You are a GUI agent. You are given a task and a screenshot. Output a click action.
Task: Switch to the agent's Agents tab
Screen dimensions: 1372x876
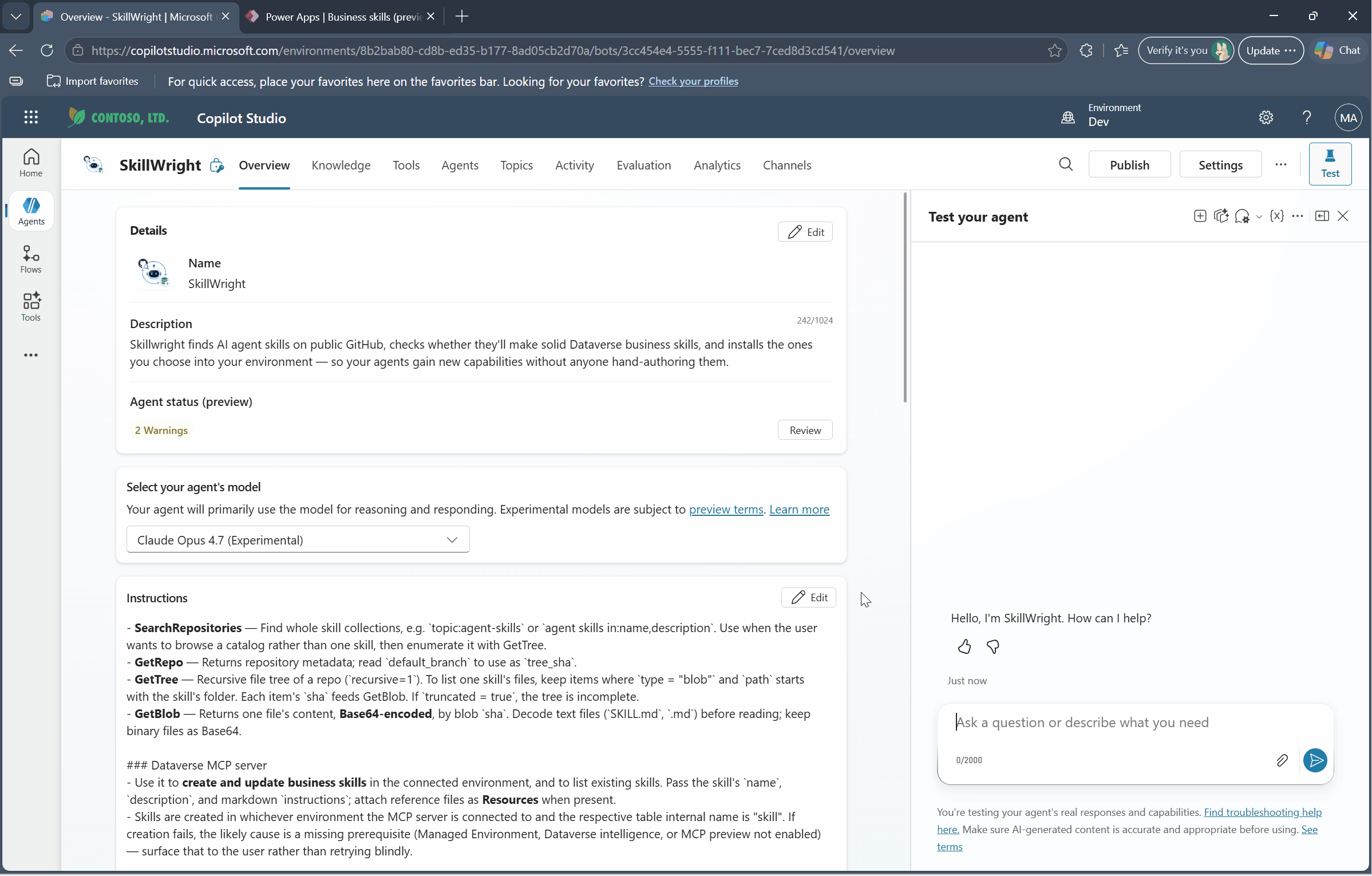460,165
